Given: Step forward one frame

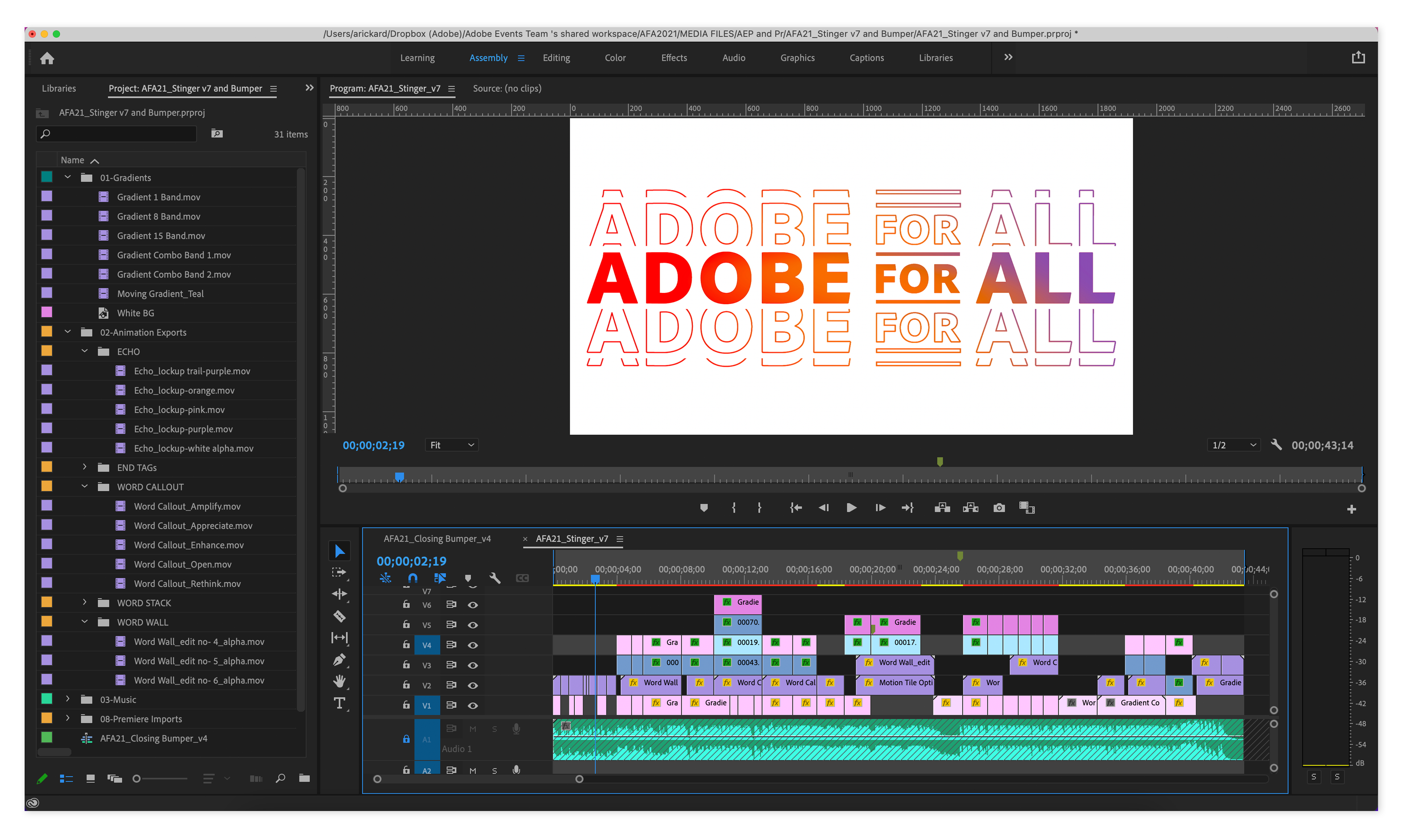Looking at the screenshot, I should (880, 508).
